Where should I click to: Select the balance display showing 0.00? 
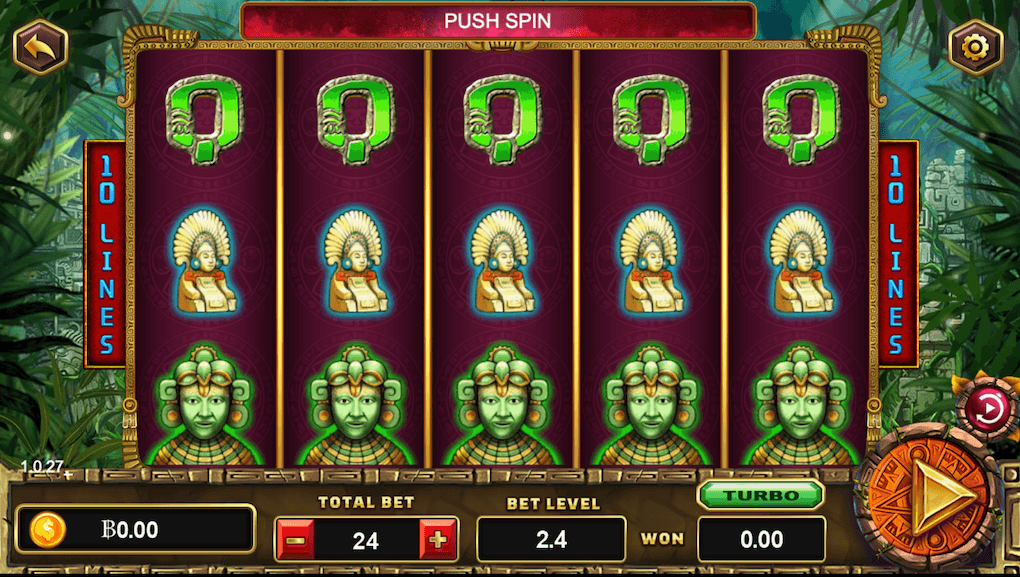[x=135, y=530]
